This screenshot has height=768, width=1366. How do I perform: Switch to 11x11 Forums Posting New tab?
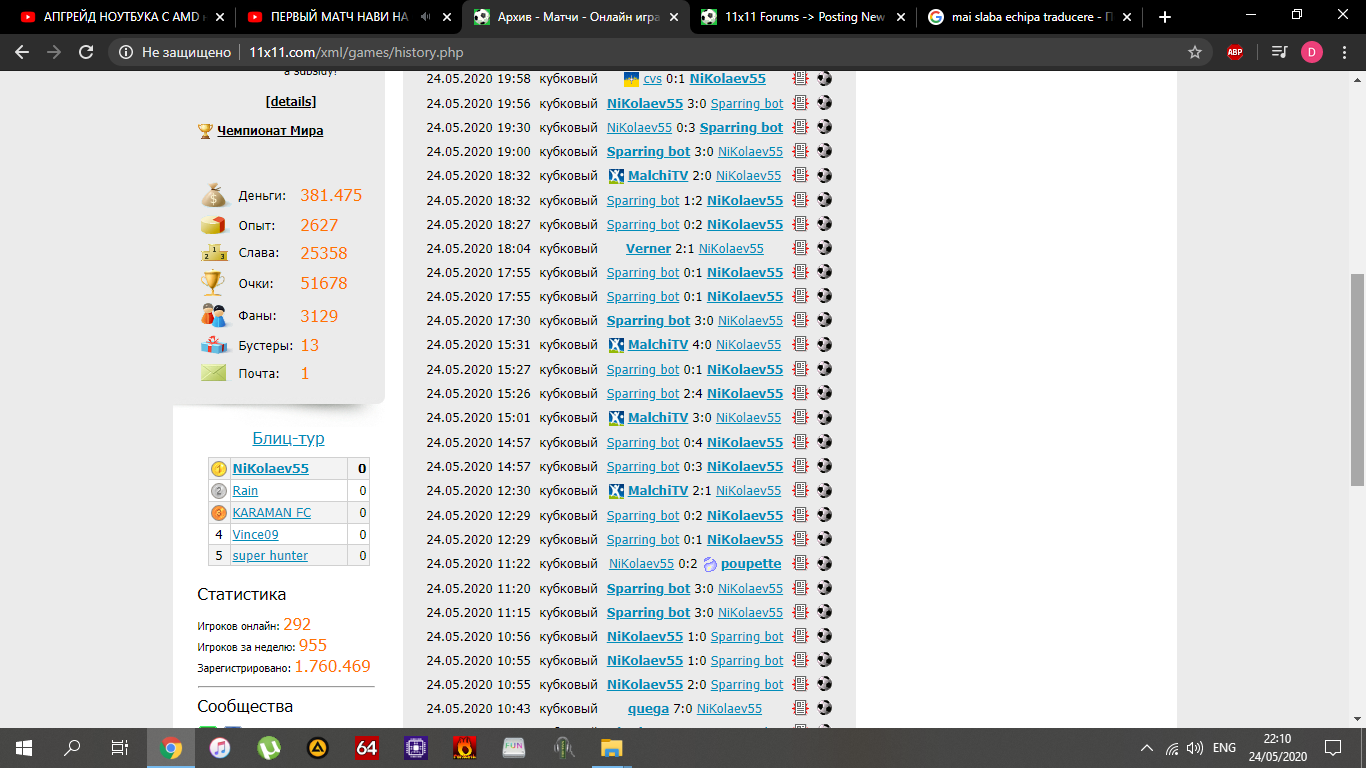805,17
